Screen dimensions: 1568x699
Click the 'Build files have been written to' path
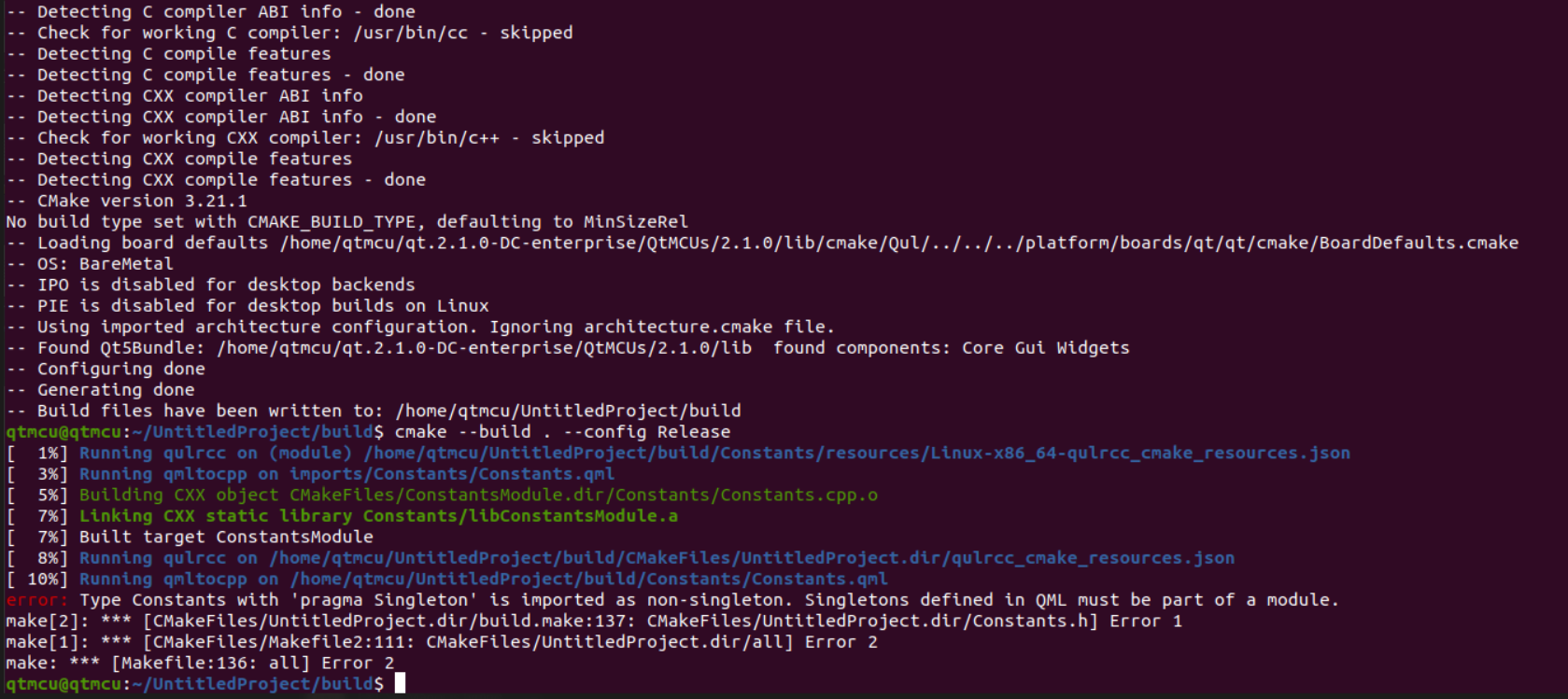point(568,412)
